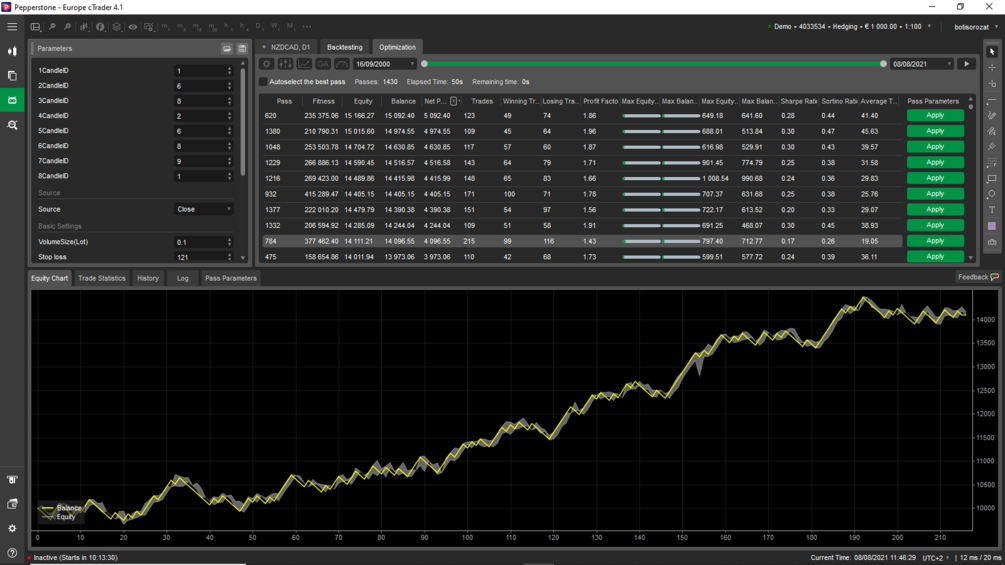Select the pencil freehand drawing tool
The width and height of the screenshot is (1005, 565).
(x=992, y=116)
